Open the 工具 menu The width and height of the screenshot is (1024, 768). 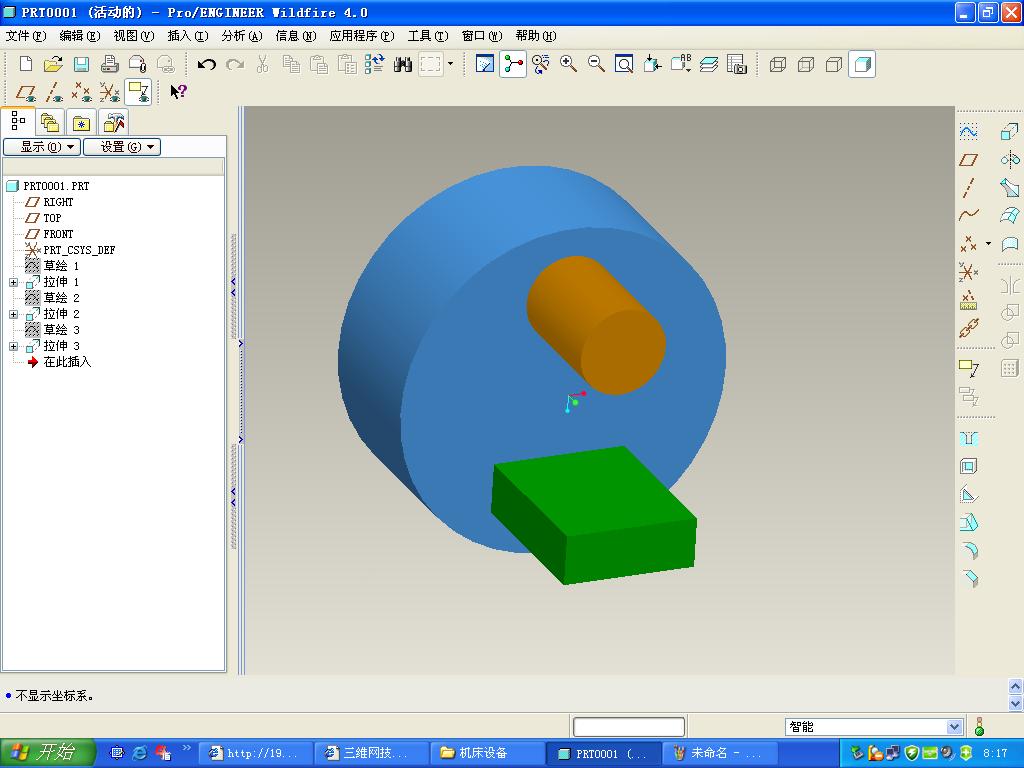click(x=428, y=36)
